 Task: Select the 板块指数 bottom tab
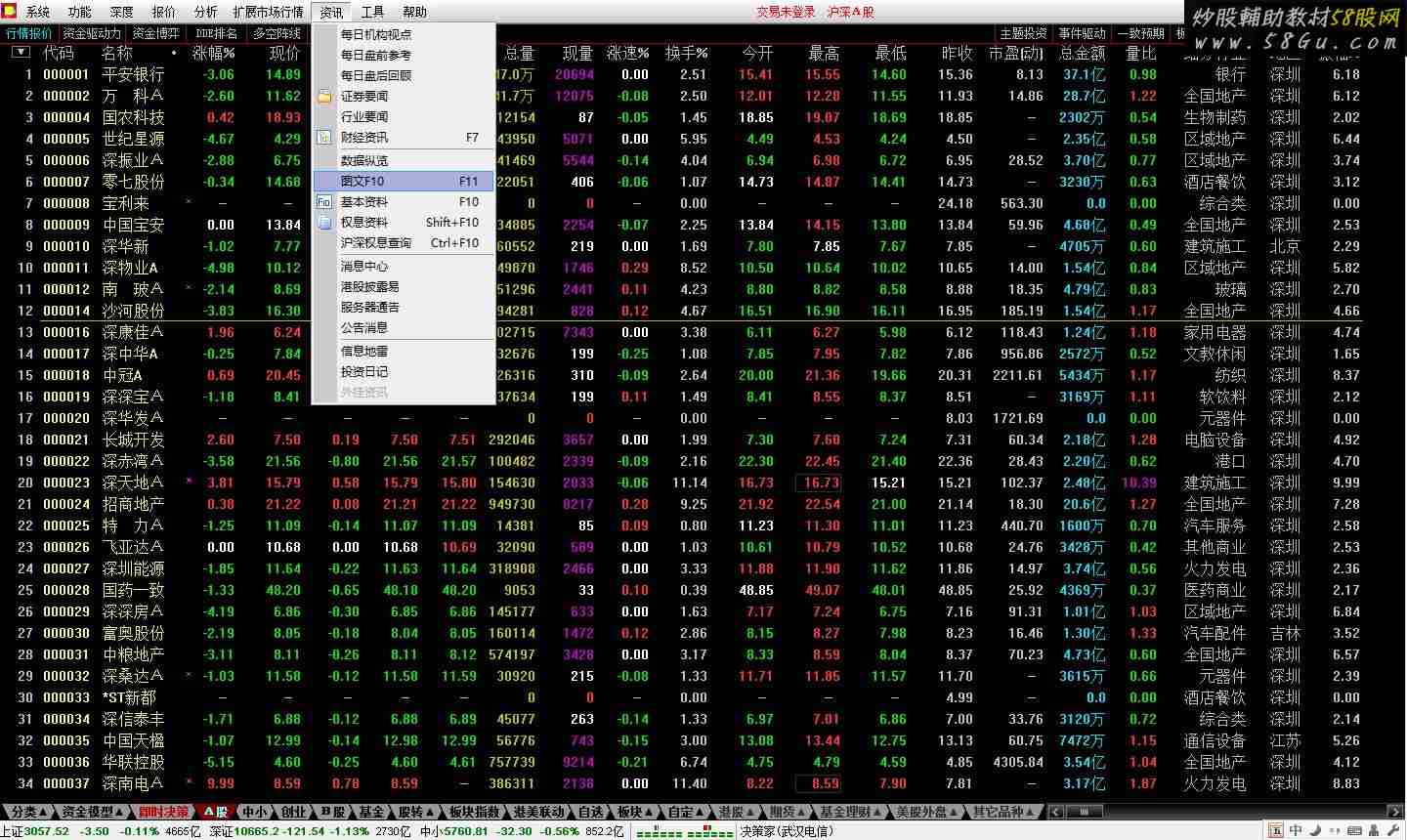pyautogui.click(x=475, y=812)
